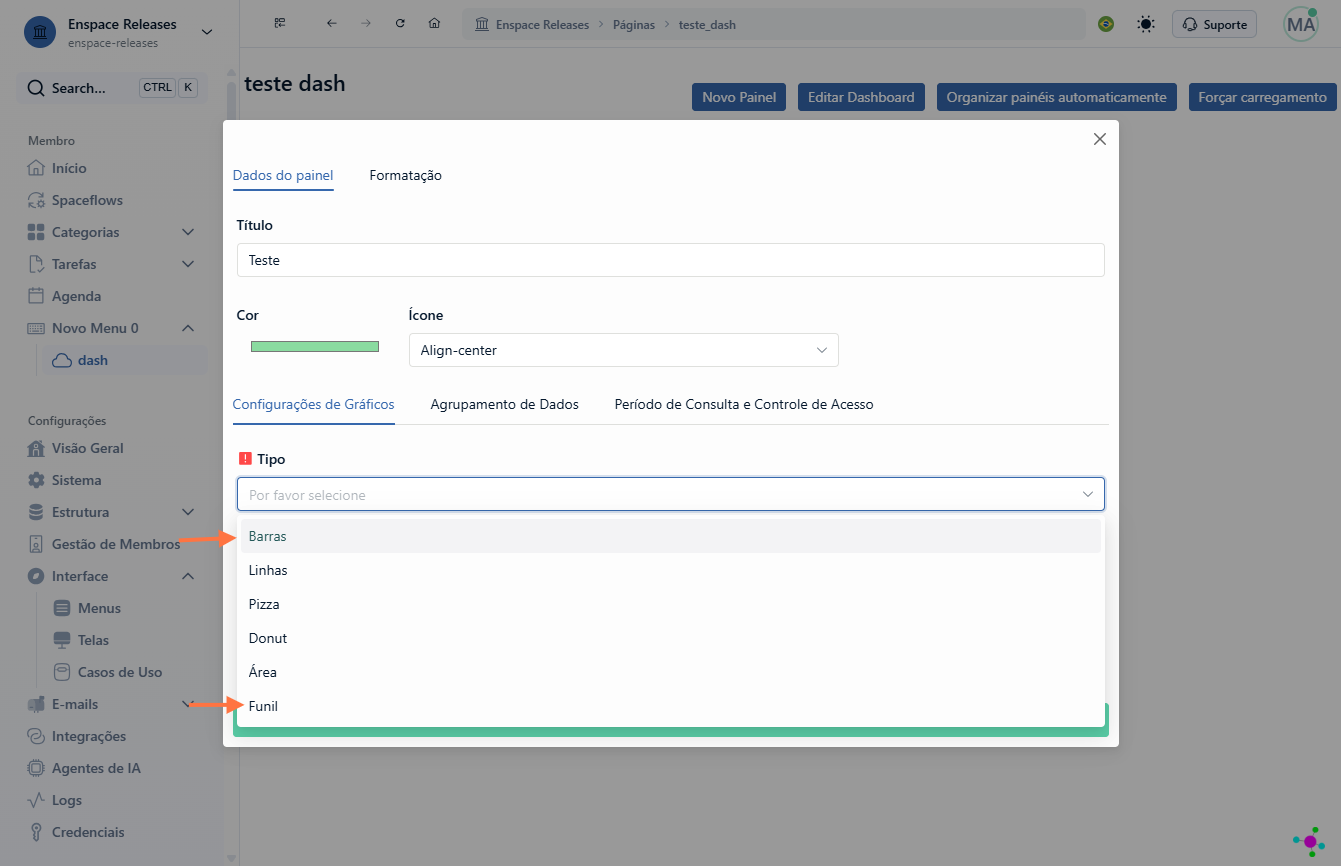Open the Tipo 'Por favor selecione' dropdown
This screenshot has height=866, width=1341.
pos(670,494)
